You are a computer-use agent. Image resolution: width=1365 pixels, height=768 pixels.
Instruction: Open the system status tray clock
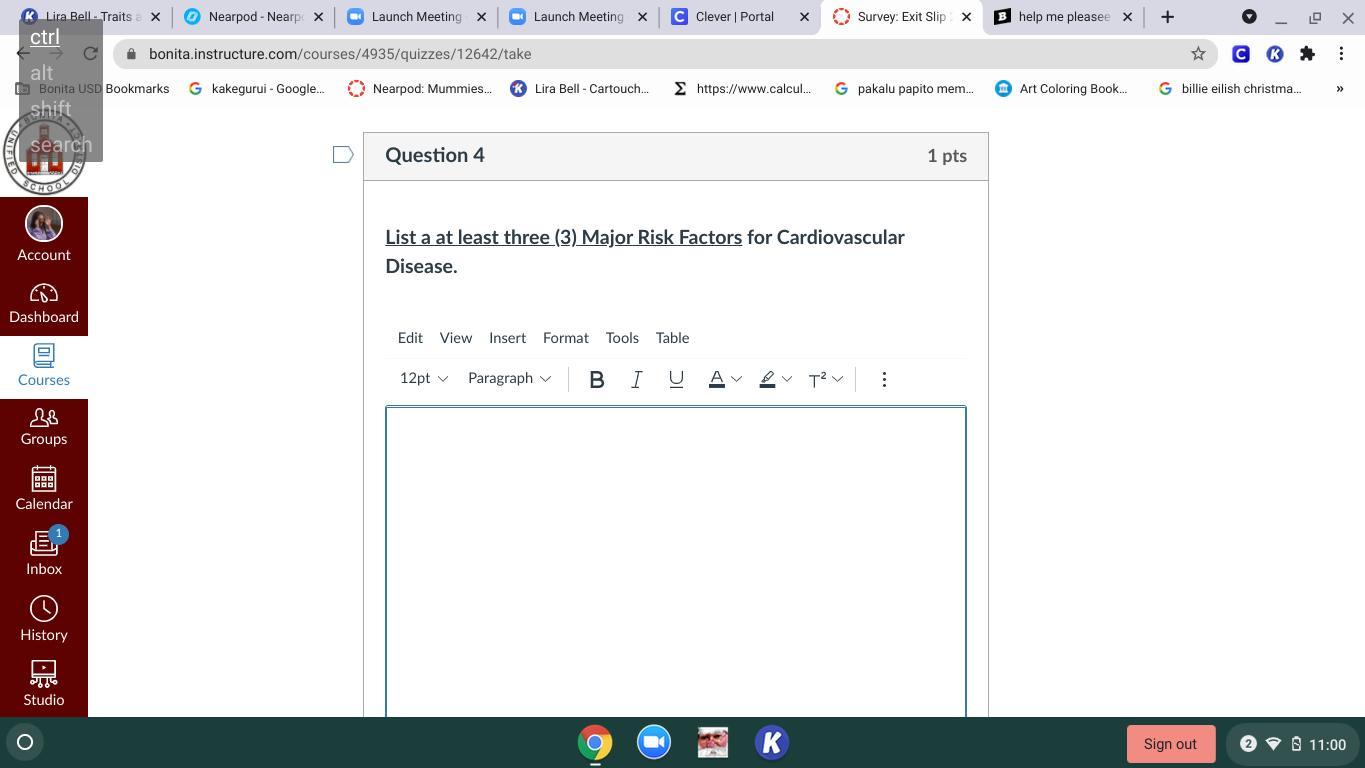[1293, 744]
